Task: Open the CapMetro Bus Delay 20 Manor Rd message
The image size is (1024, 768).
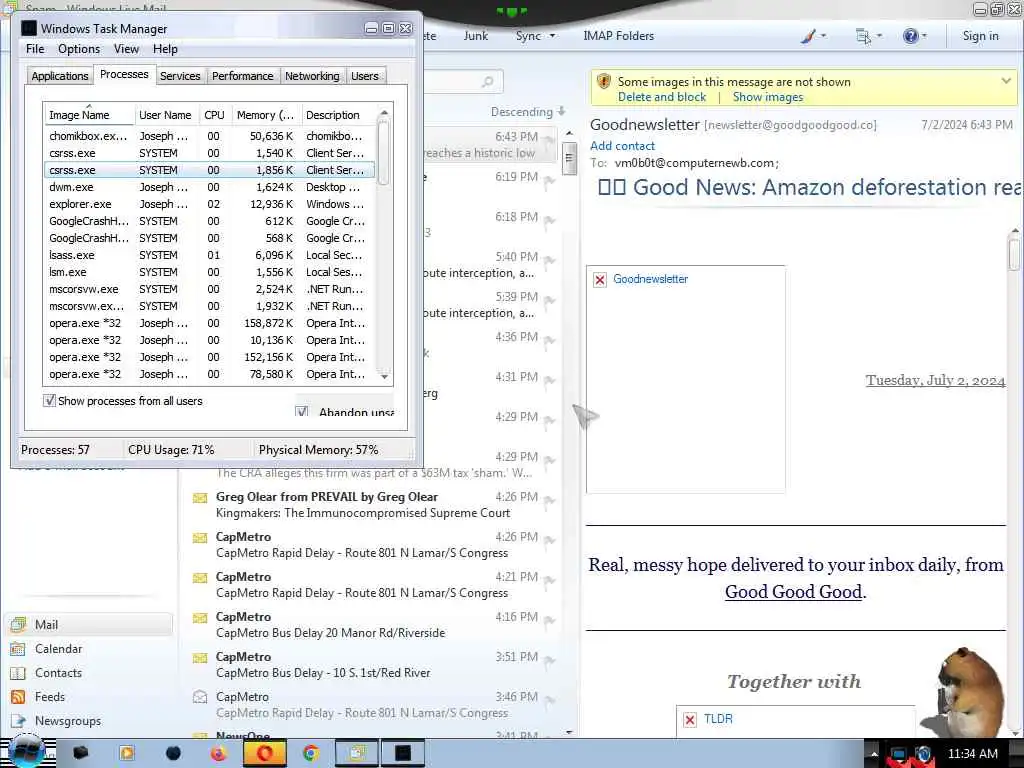Action: click(x=372, y=625)
